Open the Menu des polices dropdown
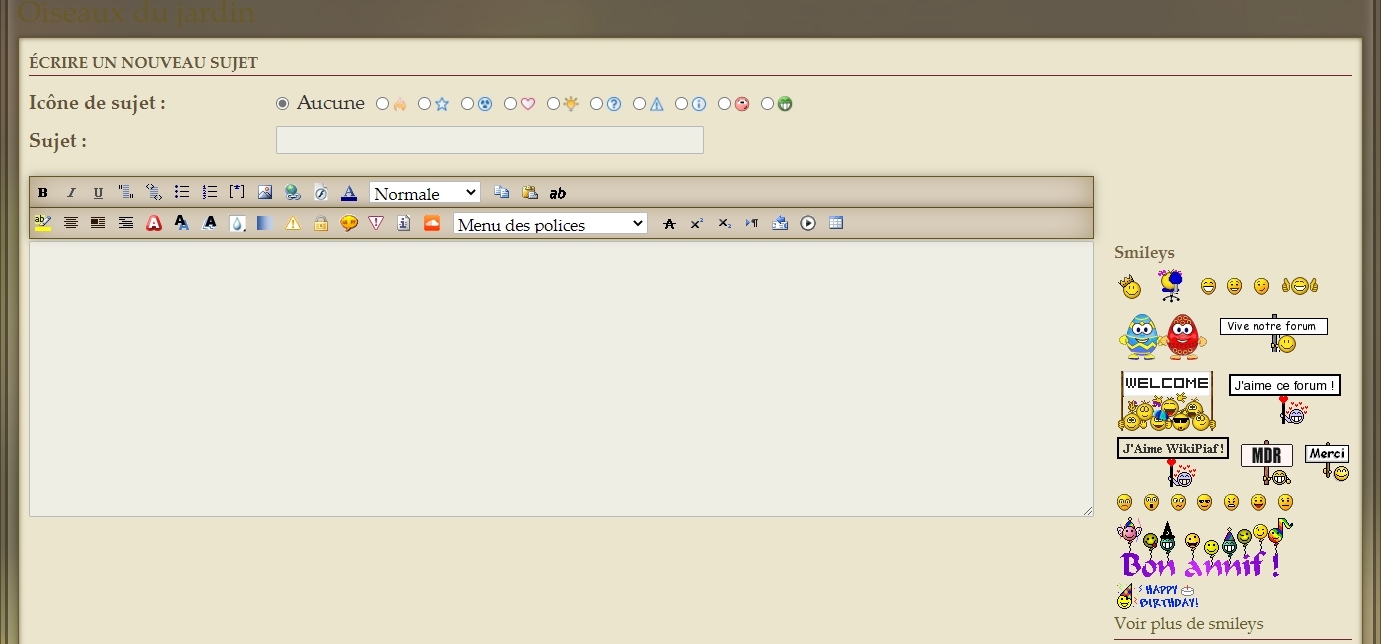1381x644 pixels. (551, 224)
